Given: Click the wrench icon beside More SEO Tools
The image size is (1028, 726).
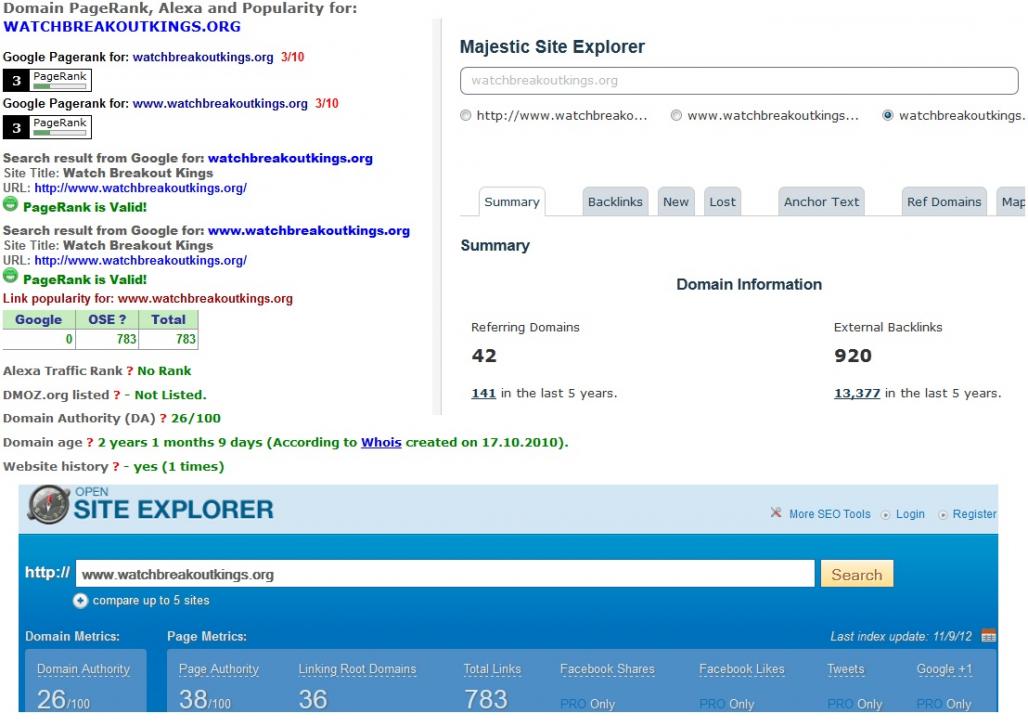Looking at the screenshot, I should (776, 513).
